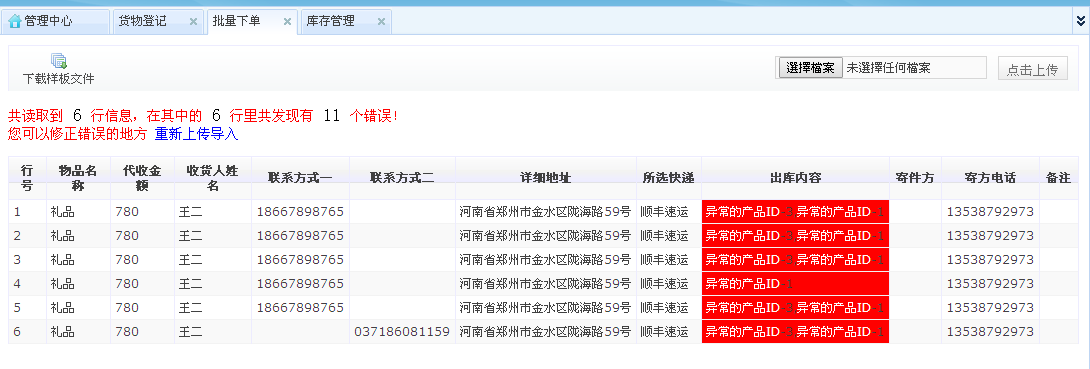Open the 库存管理 tab
Viewport: 1090px width, 369px height.
pos(330,22)
